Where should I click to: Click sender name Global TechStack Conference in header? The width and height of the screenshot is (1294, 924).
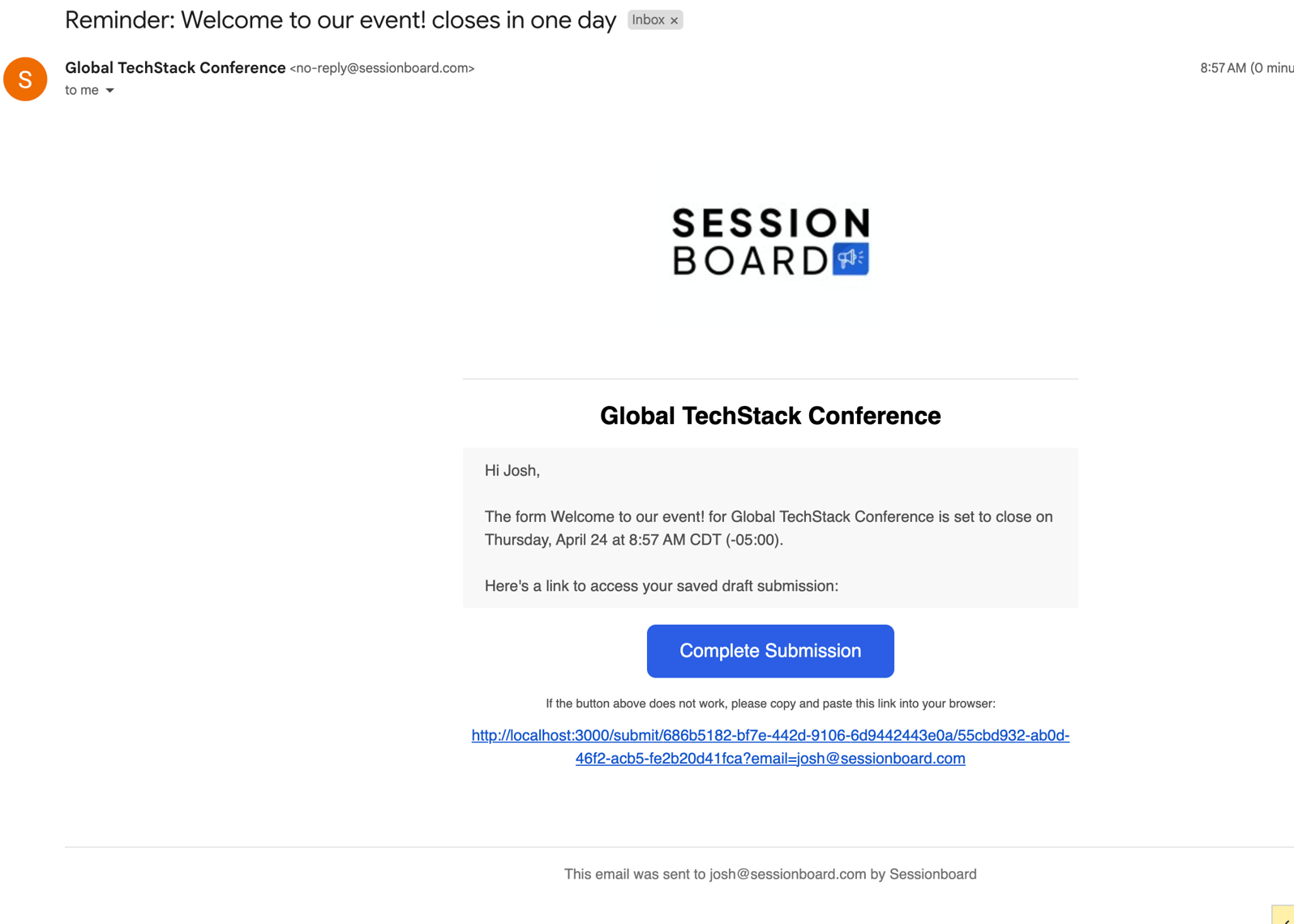tap(175, 68)
